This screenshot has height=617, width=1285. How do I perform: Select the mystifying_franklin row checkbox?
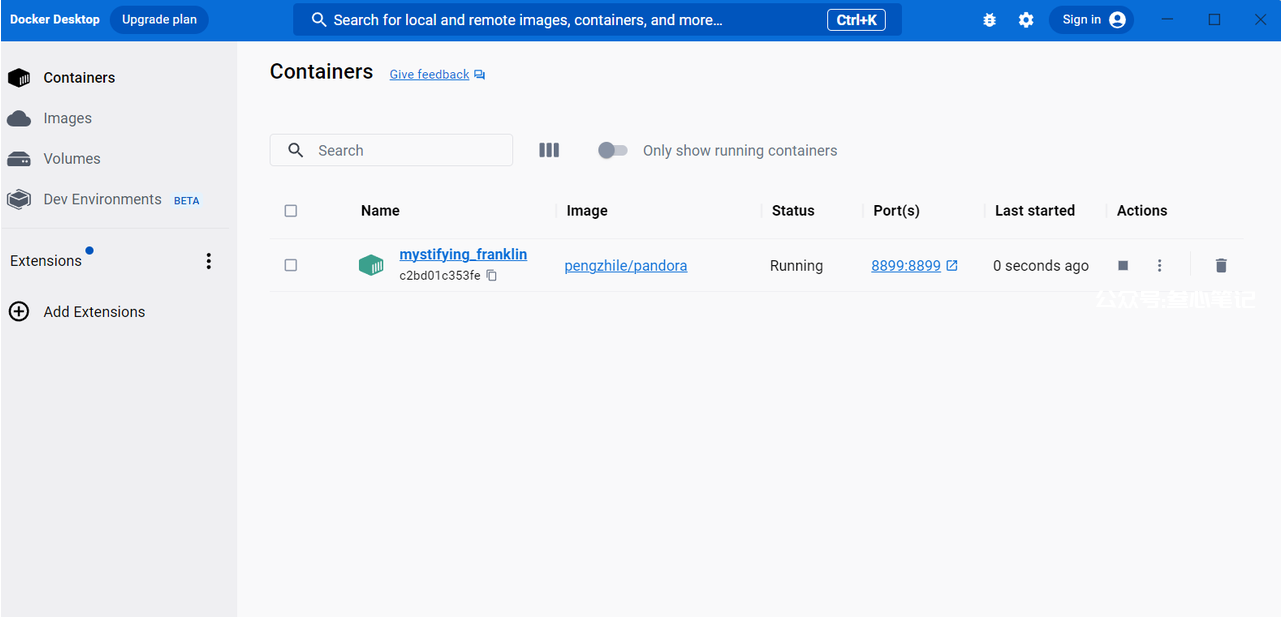pyautogui.click(x=291, y=266)
